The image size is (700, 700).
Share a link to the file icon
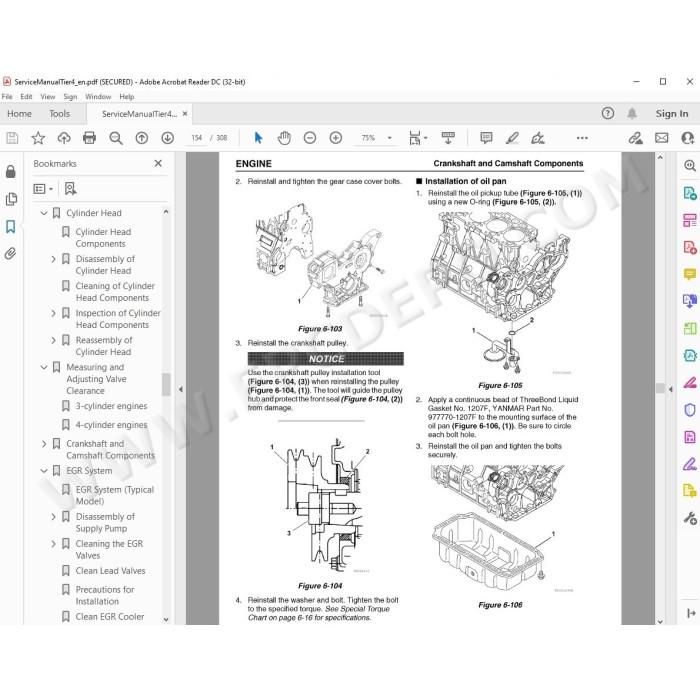point(635,138)
